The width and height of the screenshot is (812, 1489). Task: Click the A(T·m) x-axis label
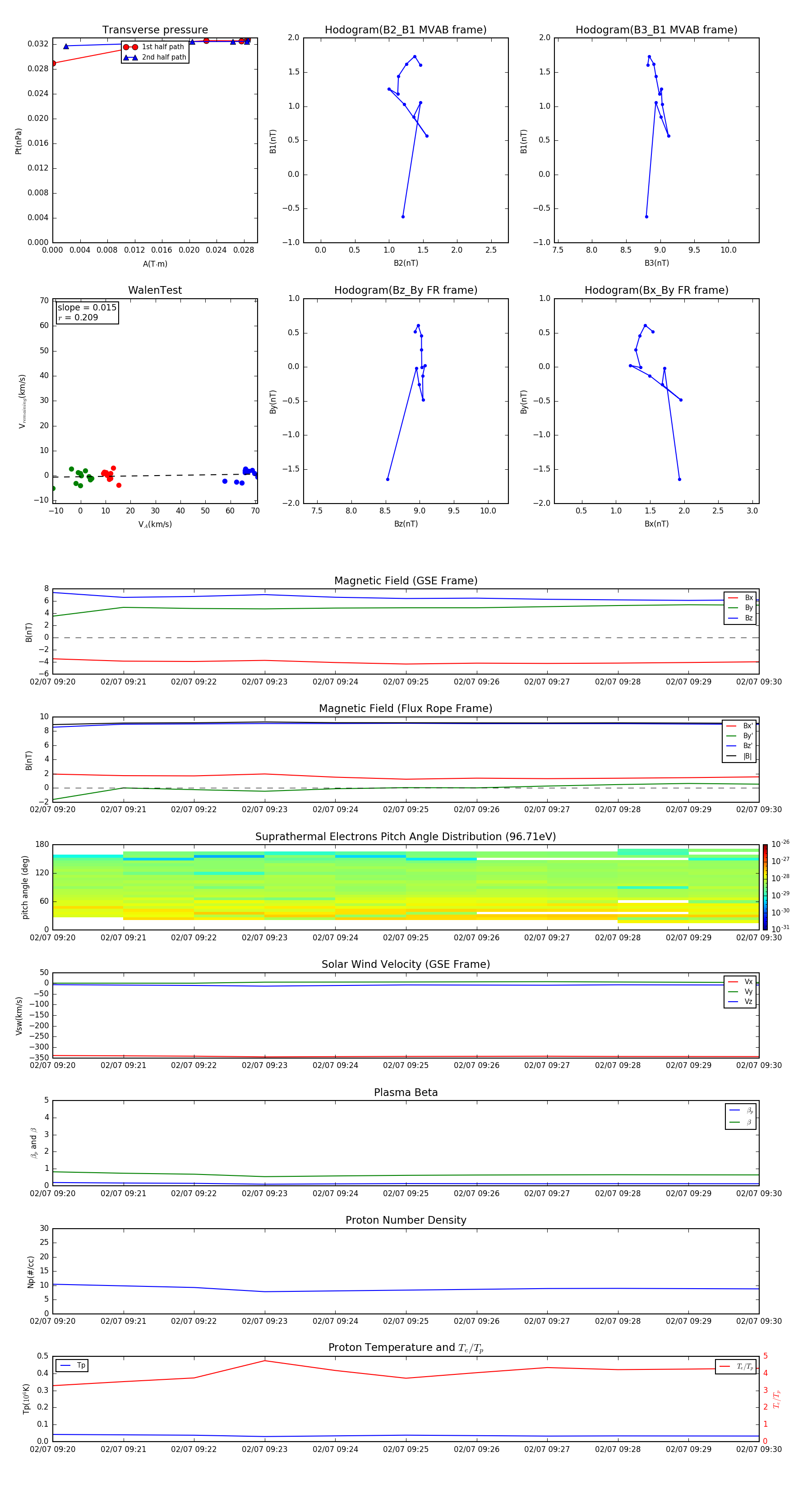(x=155, y=264)
